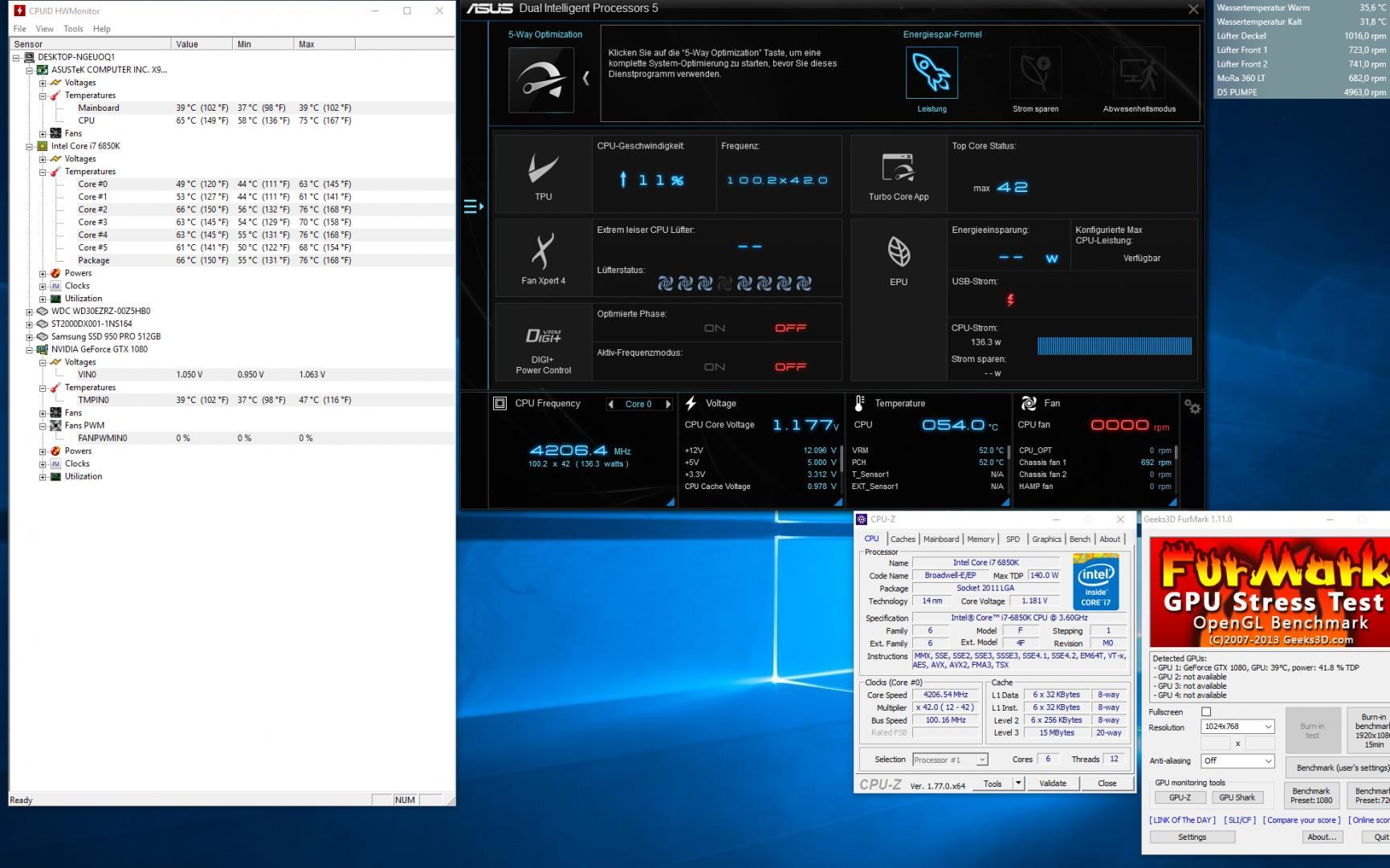This screenshot has width=1390, height=868.
Task: Click the Intel Core i7 6850K chip icon
Action: coord(43,146)
